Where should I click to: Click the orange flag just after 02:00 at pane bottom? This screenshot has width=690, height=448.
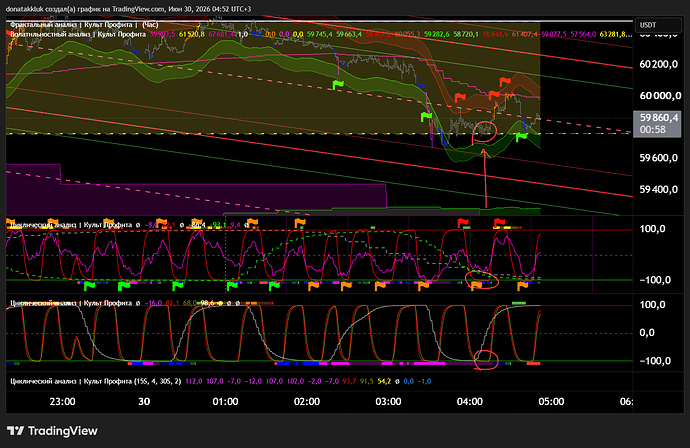coord(313,286)
